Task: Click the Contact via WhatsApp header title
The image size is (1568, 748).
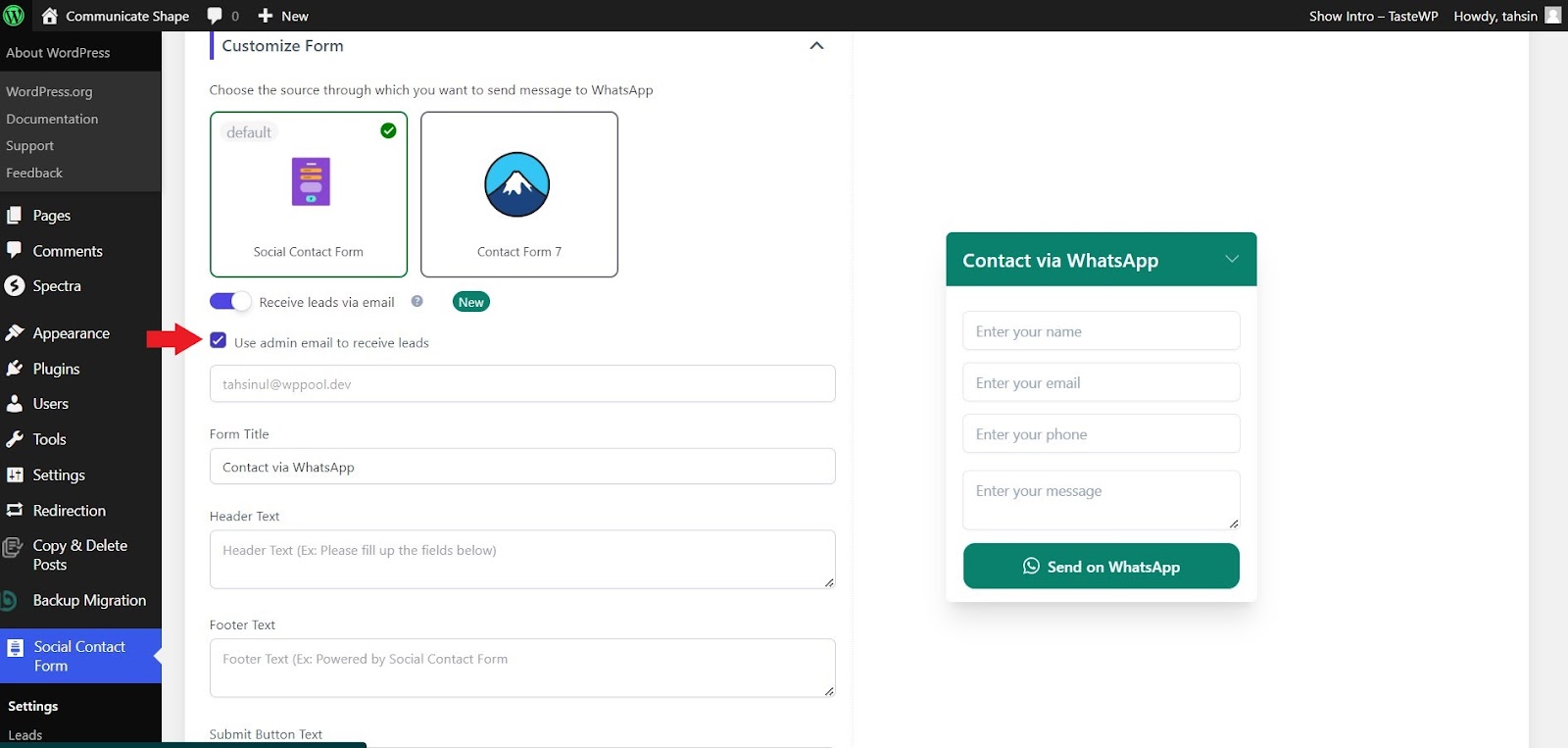Action: [x=1060, y=260]
